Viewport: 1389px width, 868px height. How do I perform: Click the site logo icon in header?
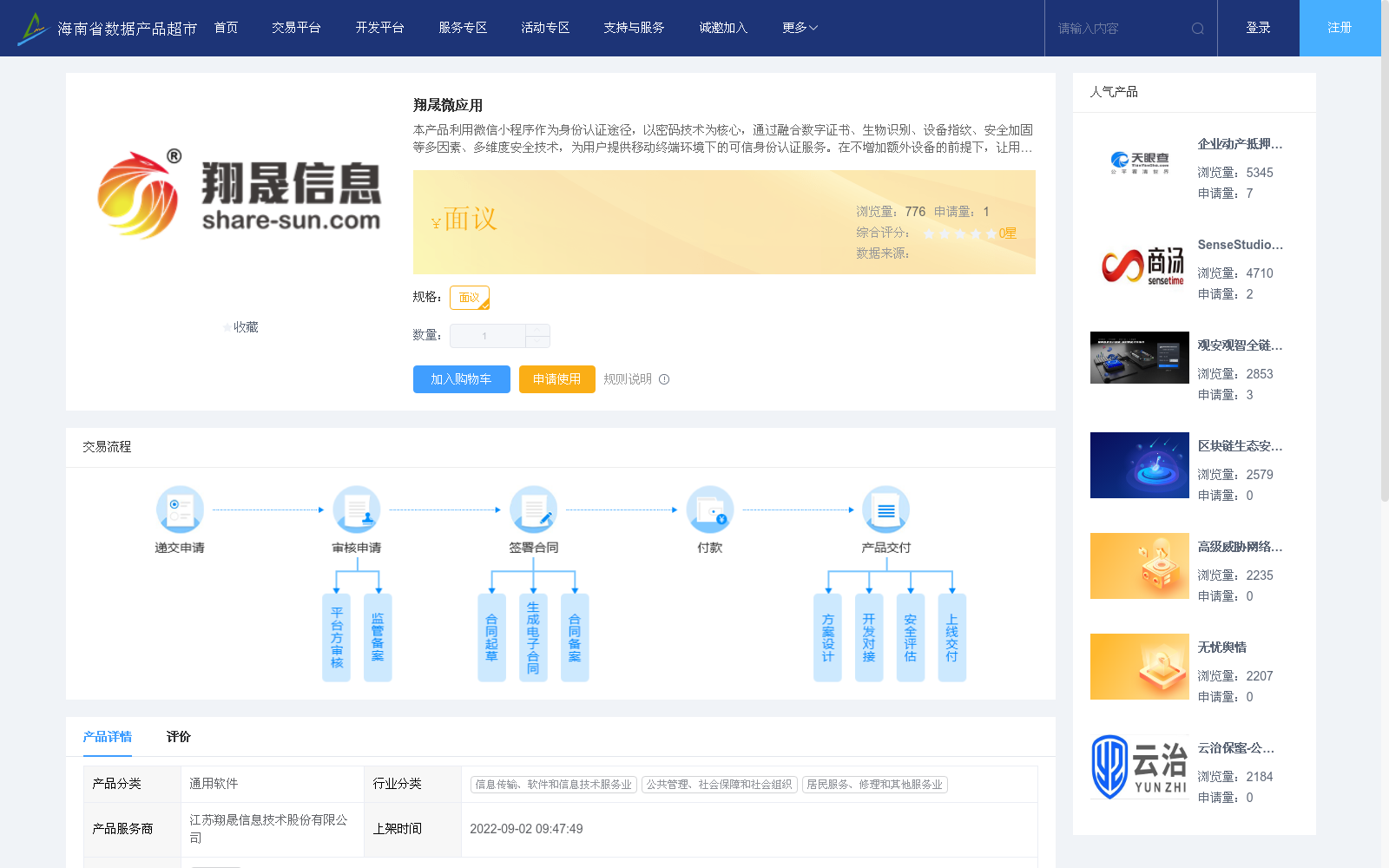[x=33, y=29]
